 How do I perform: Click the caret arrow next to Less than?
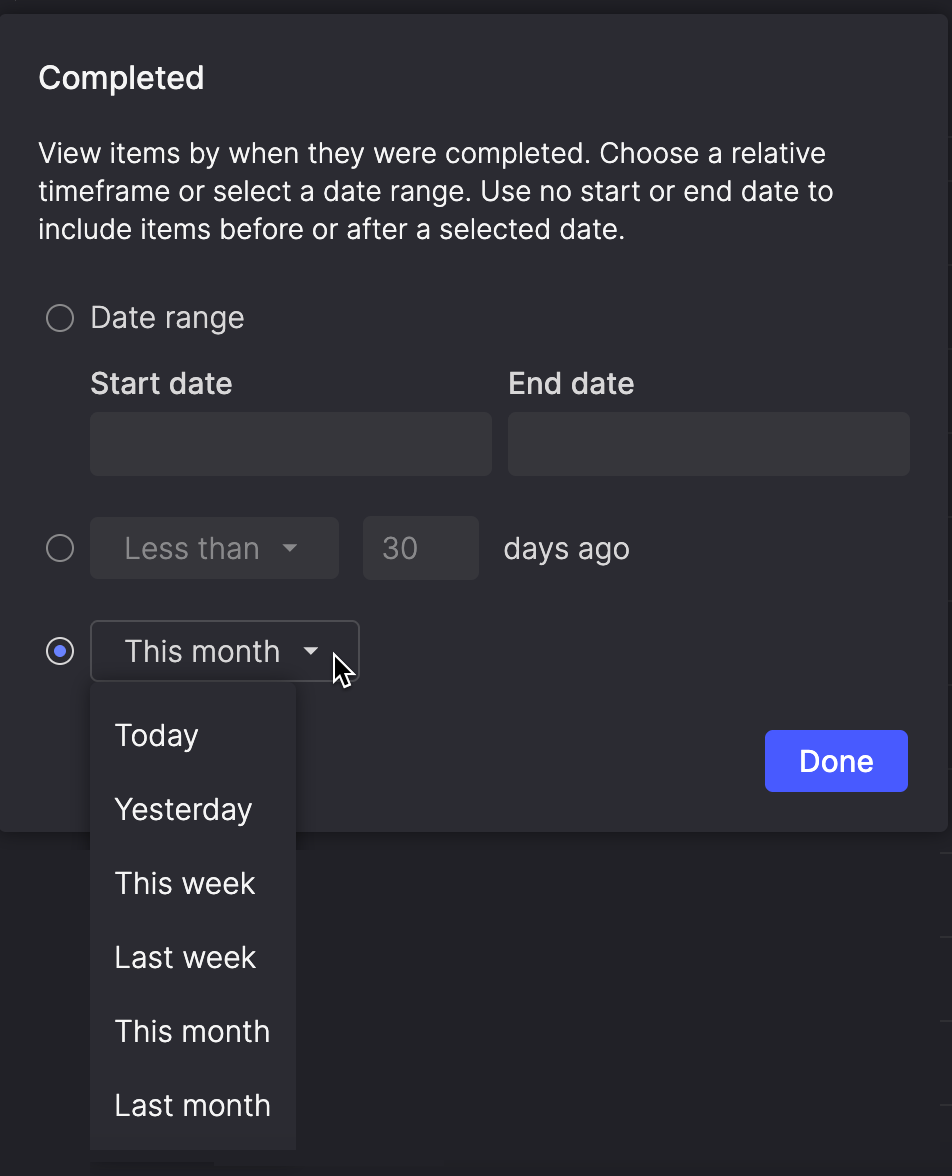[x=290, y=549]
